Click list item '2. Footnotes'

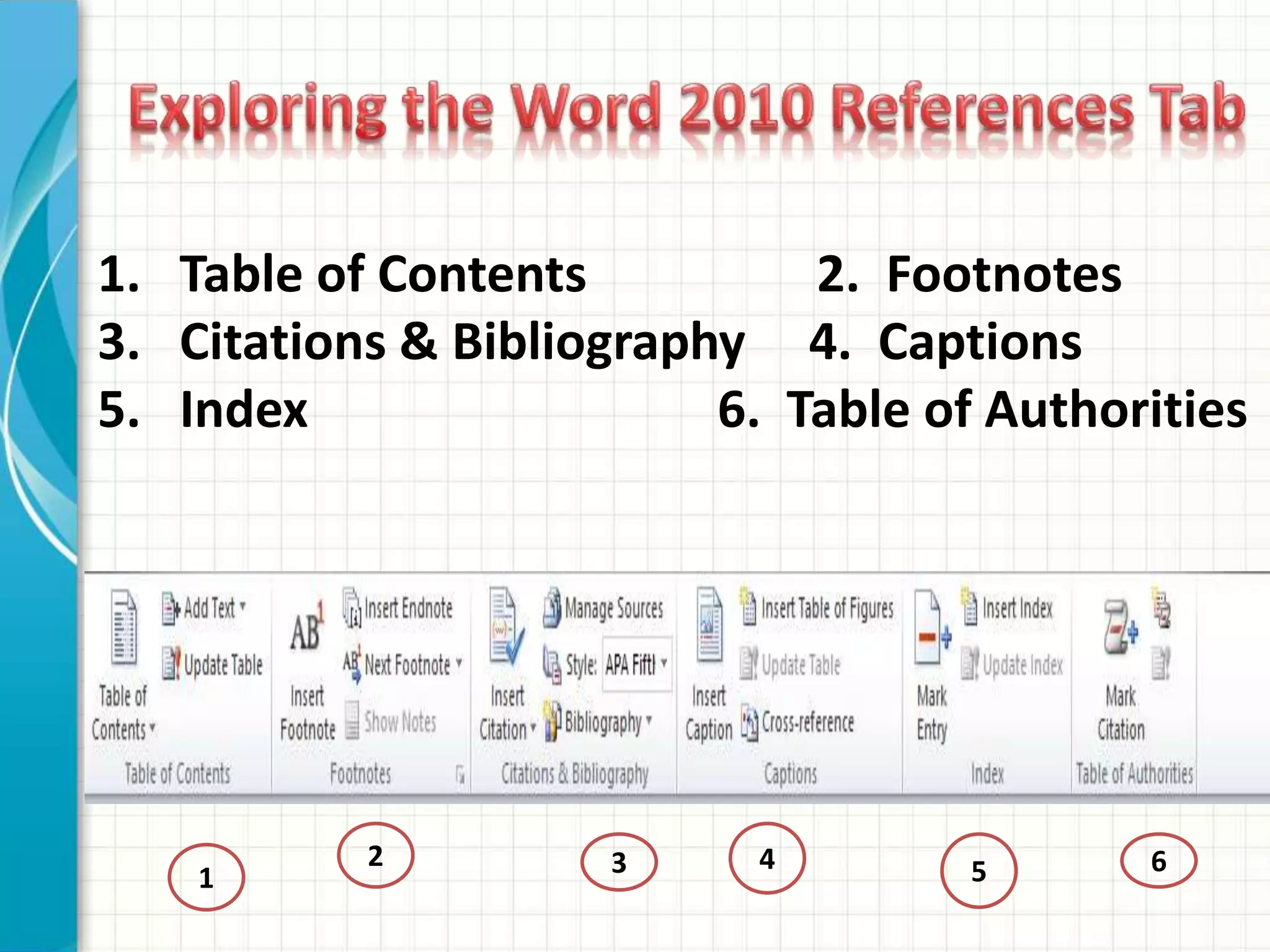[x=969, y=274]
